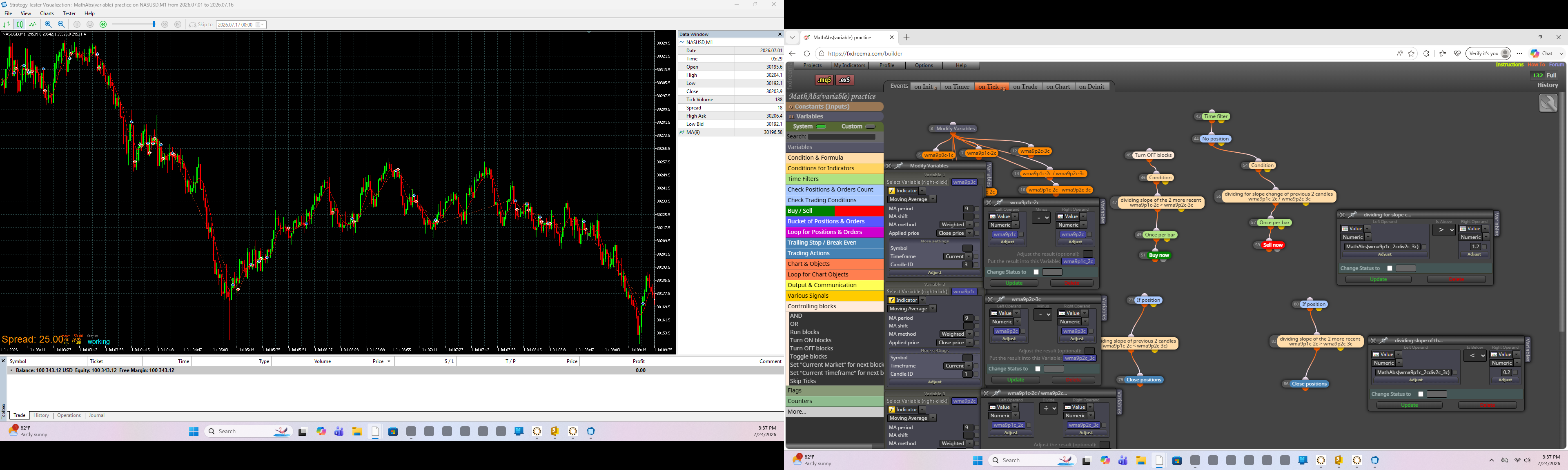The image size is (1568, 470).
Task: Tick checkbox beside 0.2 right operand value
Action: click(1516, 372)
